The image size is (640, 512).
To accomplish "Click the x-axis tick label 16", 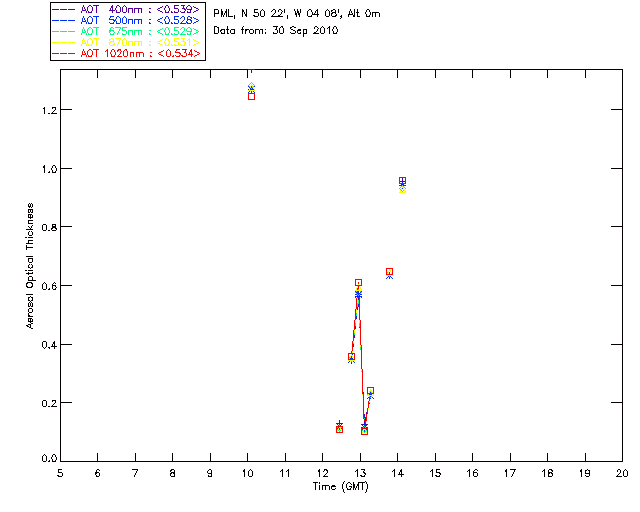I will pyautogui.click(x=473, y=473).
